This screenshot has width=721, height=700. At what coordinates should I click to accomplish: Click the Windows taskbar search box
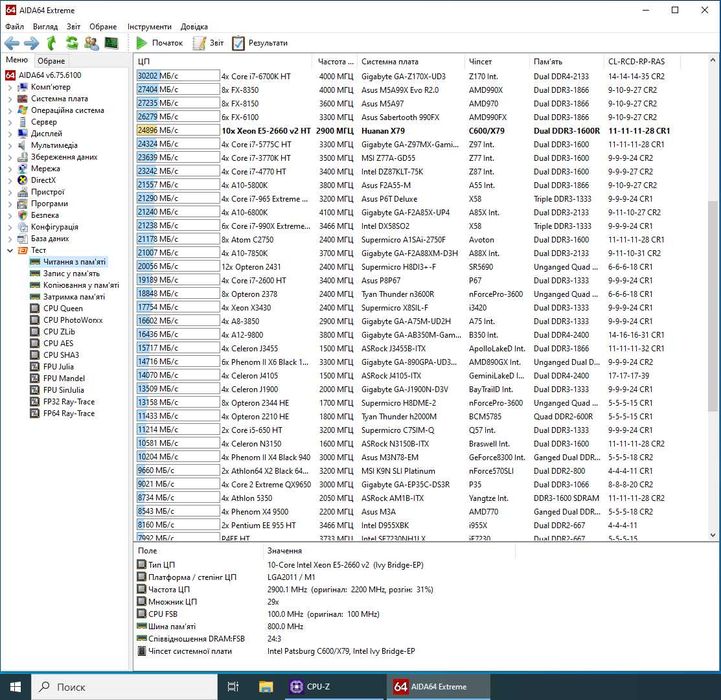click(x=118, y=687)
